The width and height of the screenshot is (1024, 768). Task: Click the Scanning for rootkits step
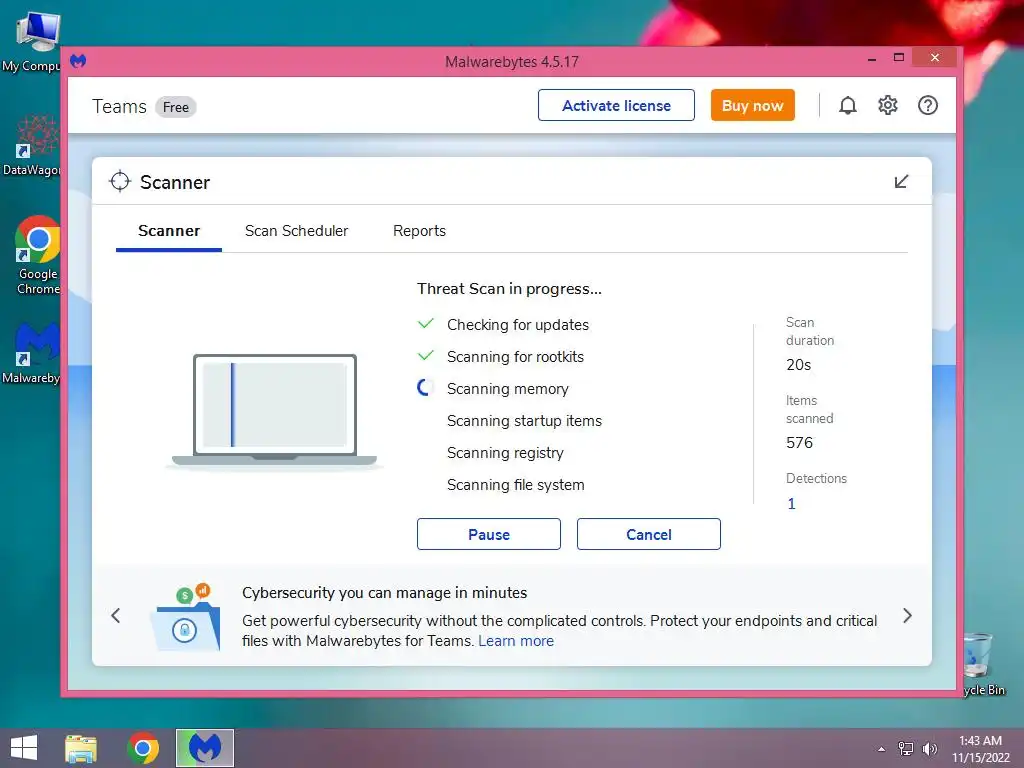[515, 357]
